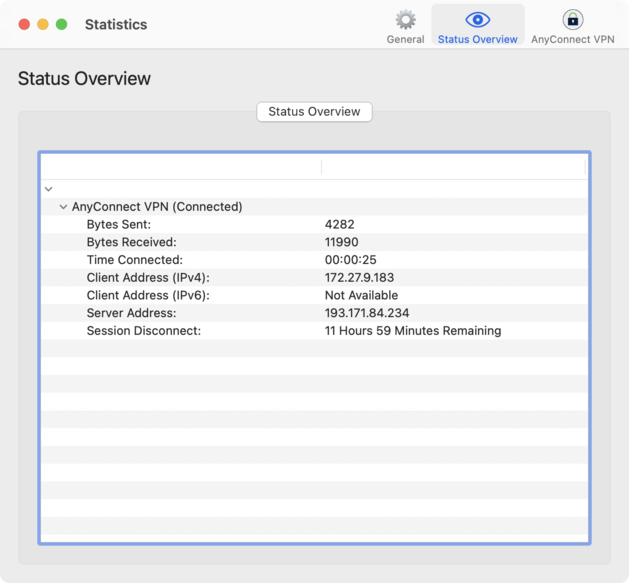
Task: Click the Status Overview tab button
Action: coord(314,112)
